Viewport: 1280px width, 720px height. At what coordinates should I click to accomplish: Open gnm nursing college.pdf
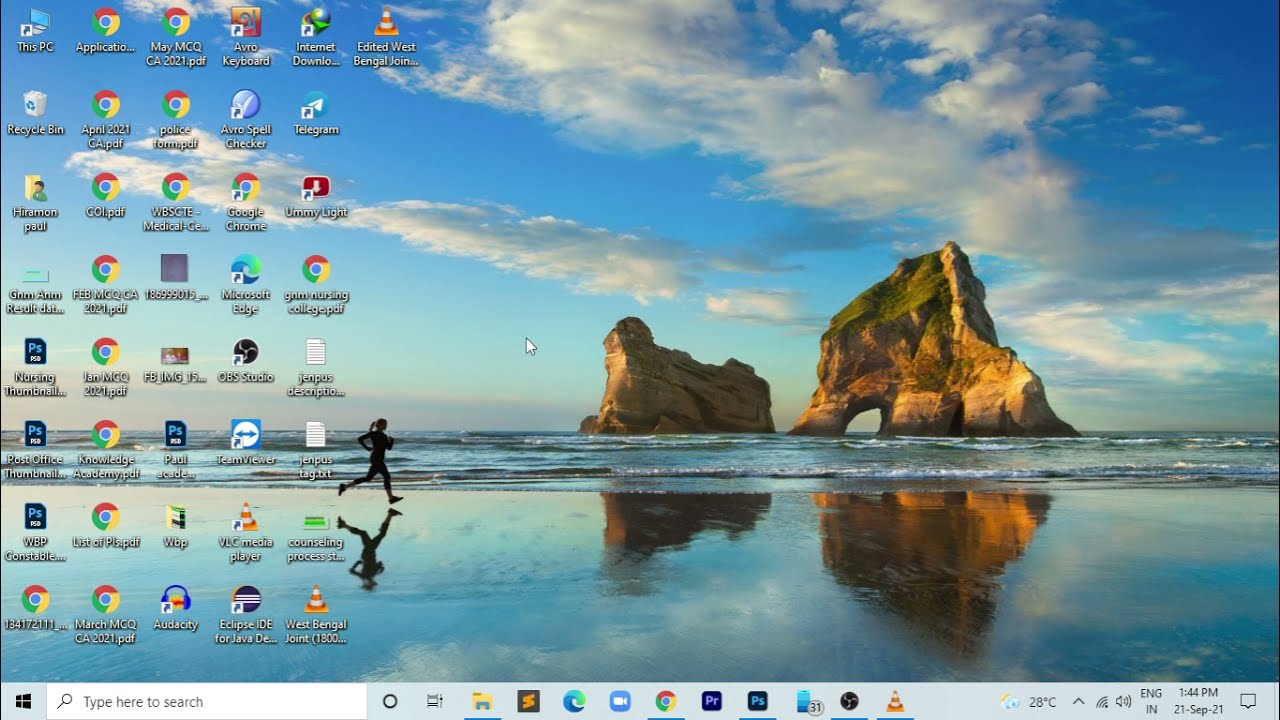point(316,285)
